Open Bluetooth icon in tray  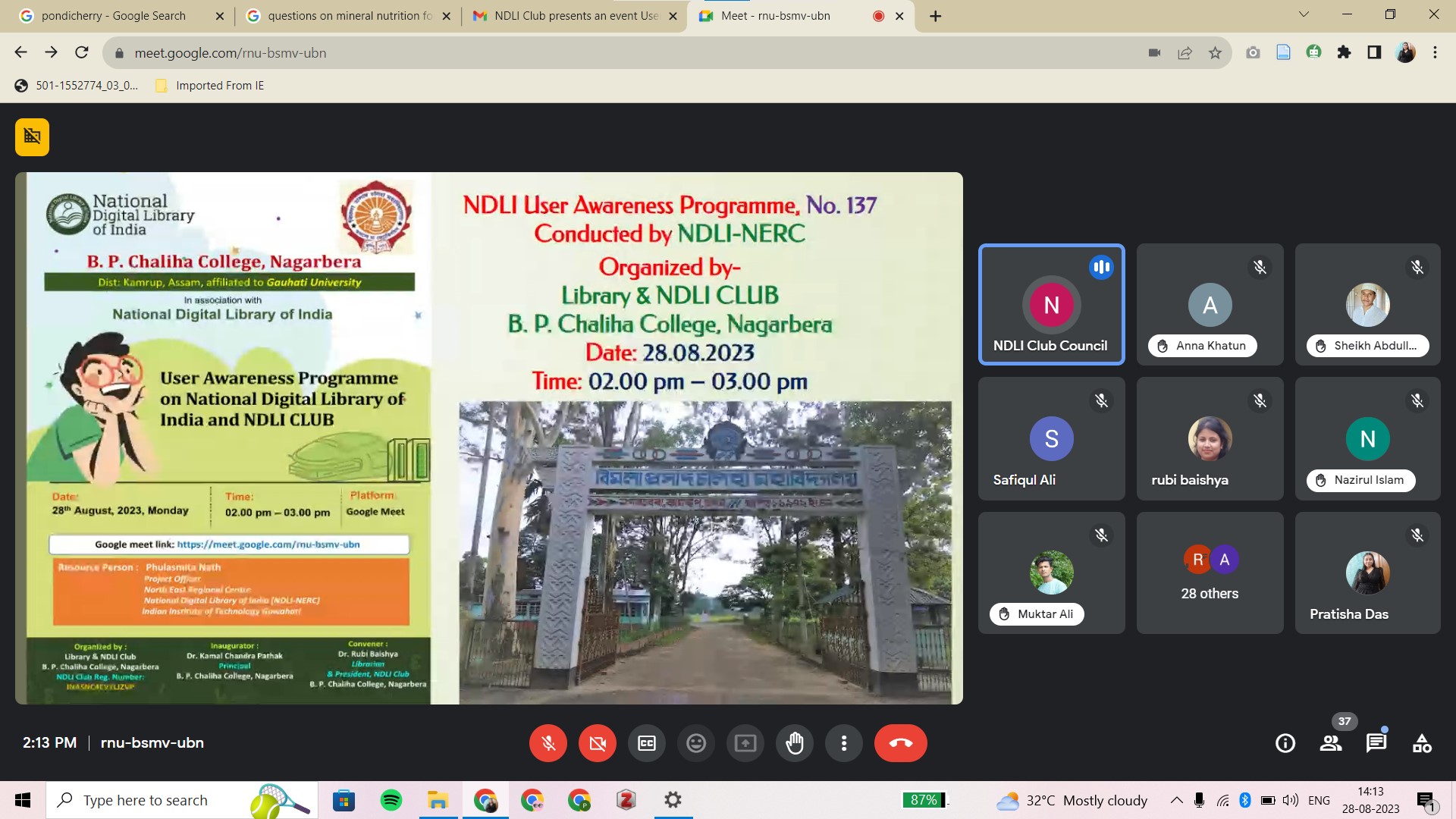pyautogui.click(x=1244, y=800)
